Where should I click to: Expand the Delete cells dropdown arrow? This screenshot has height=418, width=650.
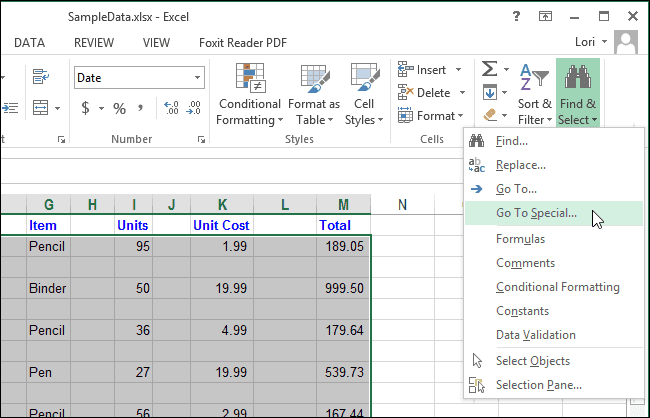point(460,93)
